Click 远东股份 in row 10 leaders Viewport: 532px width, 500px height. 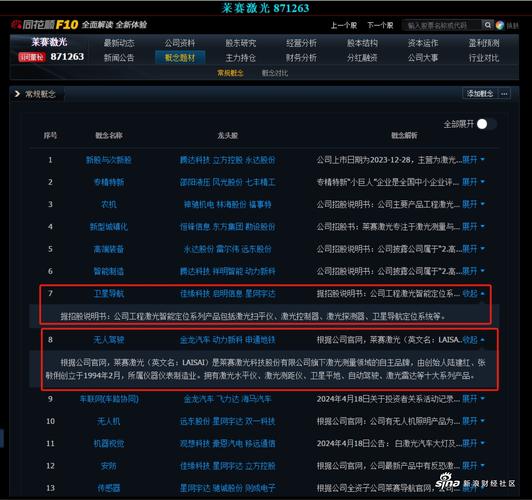pos(195,421)
